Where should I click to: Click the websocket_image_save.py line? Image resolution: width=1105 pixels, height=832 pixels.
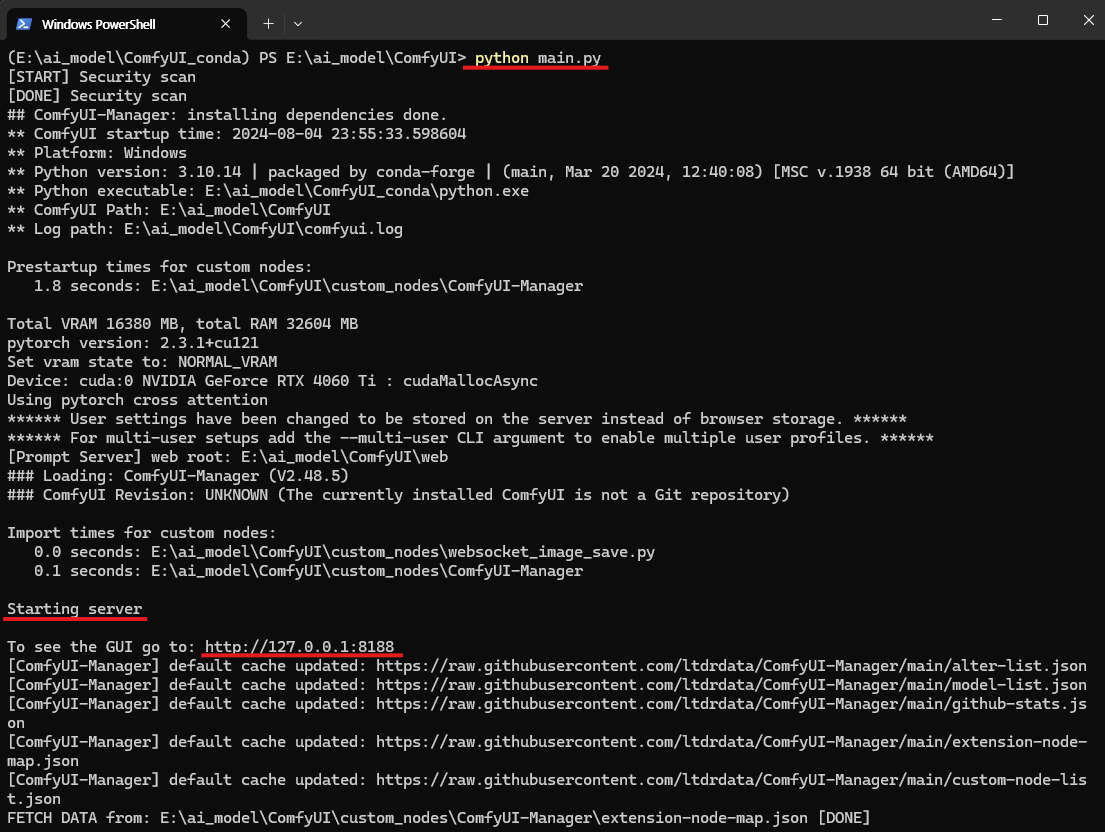[345, 552]
